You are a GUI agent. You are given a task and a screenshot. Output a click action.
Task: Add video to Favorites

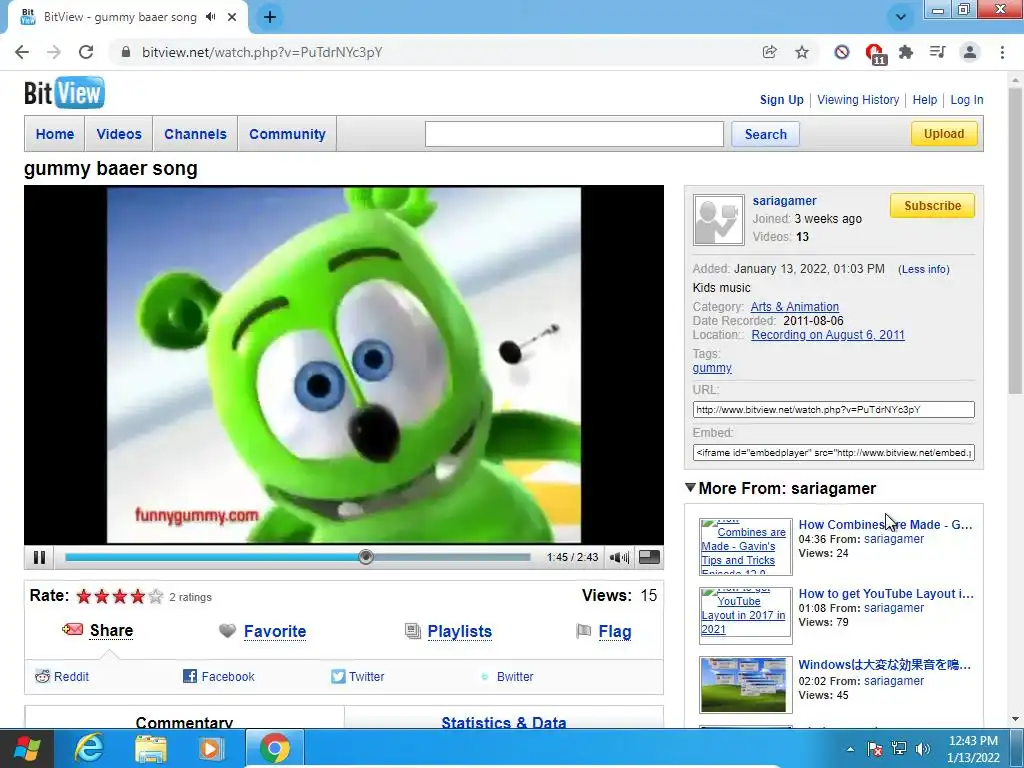coord(275,632)
